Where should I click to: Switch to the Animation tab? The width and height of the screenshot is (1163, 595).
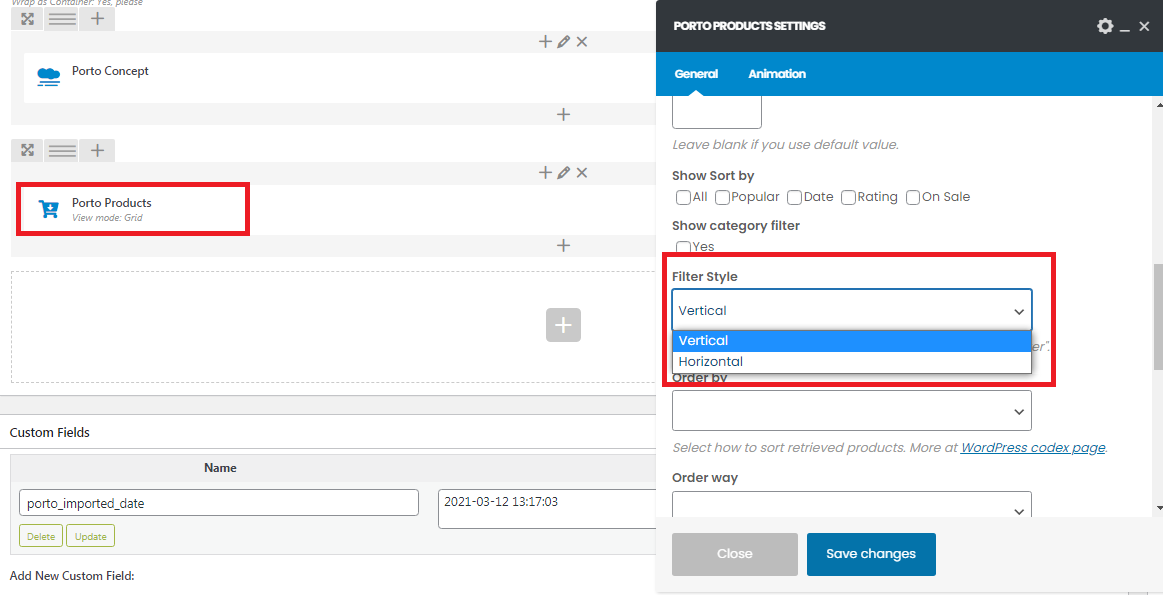[x=777, y=73]
